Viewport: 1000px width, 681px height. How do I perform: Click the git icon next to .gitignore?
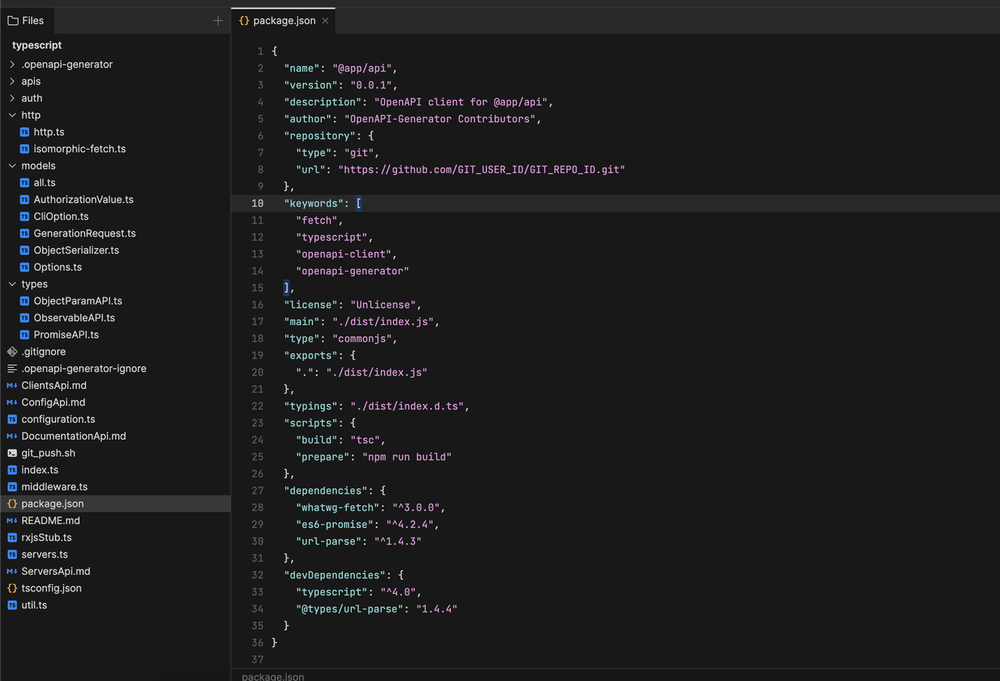11,351
